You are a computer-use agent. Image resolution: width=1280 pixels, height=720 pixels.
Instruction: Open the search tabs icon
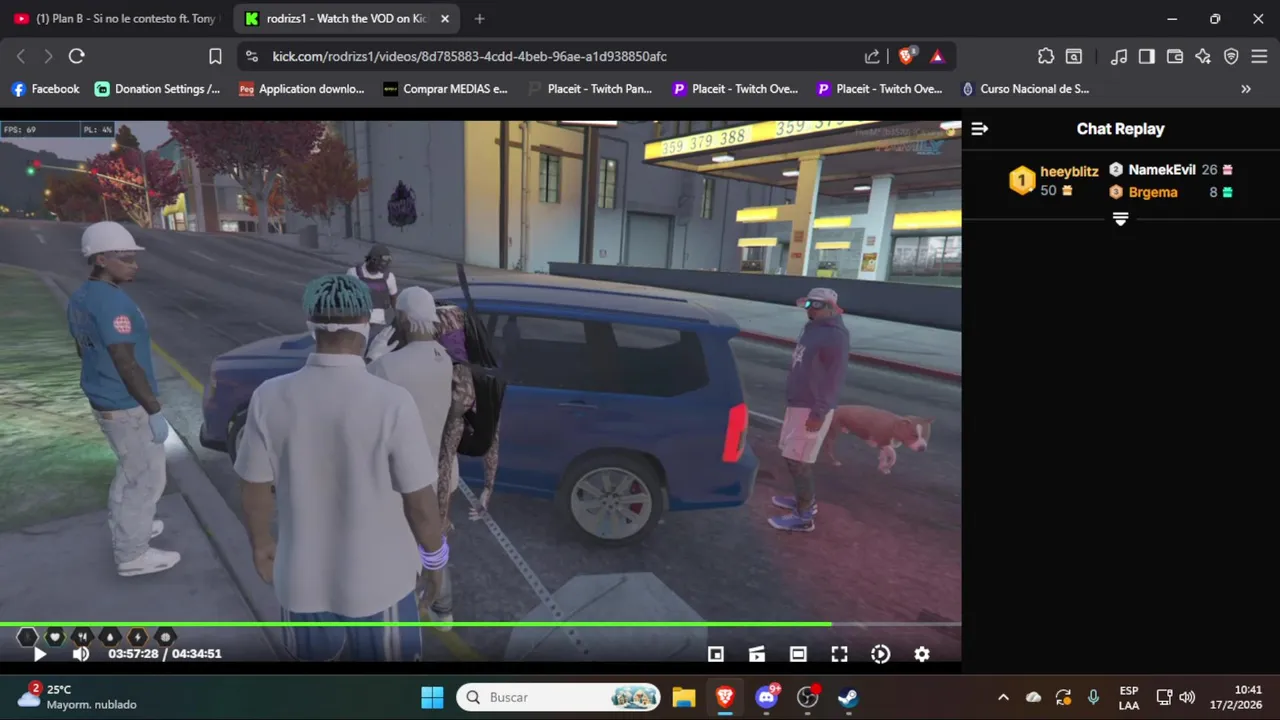tap(1074, 57)
